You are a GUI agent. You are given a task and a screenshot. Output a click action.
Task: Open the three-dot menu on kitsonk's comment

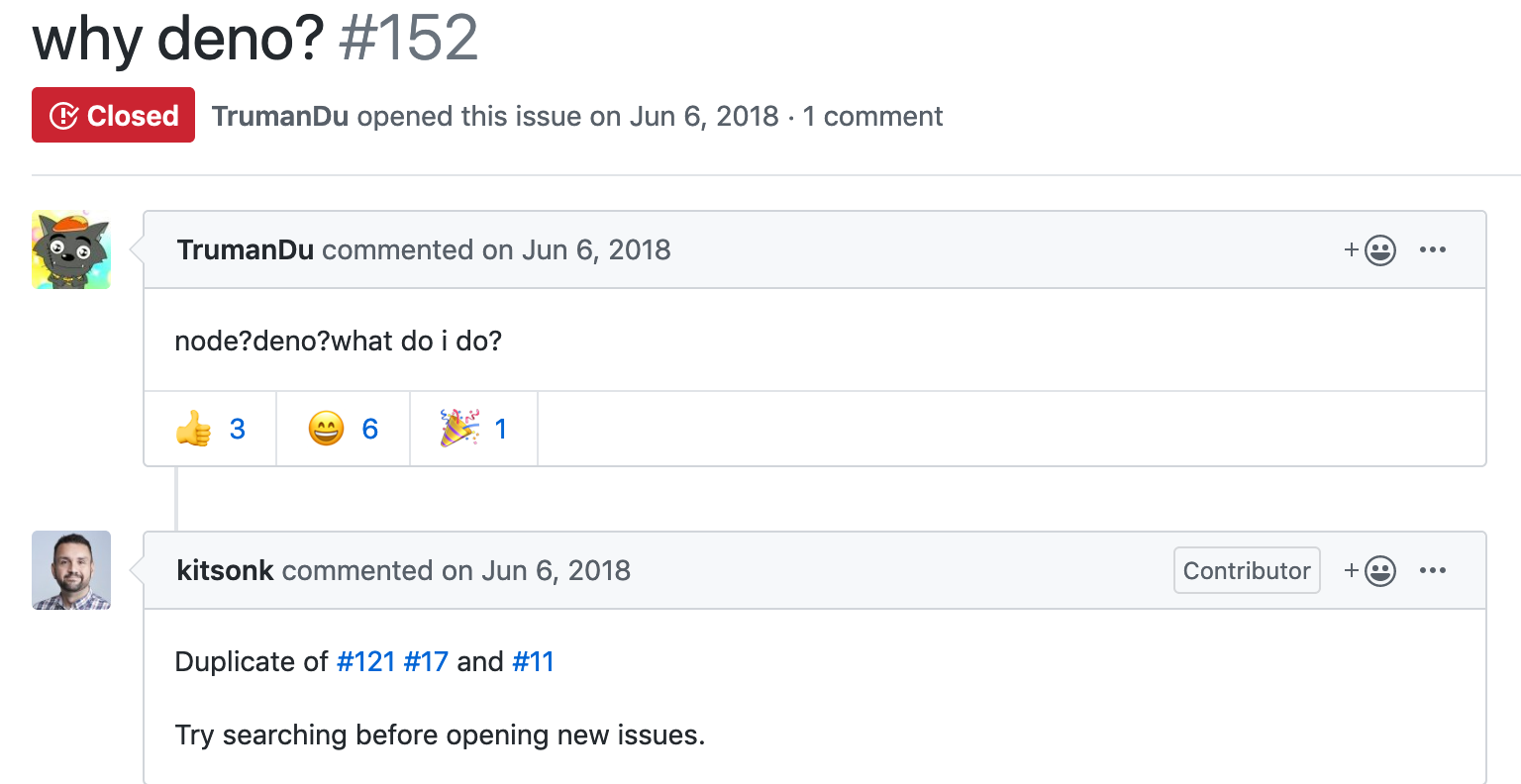coord(1433,570)
